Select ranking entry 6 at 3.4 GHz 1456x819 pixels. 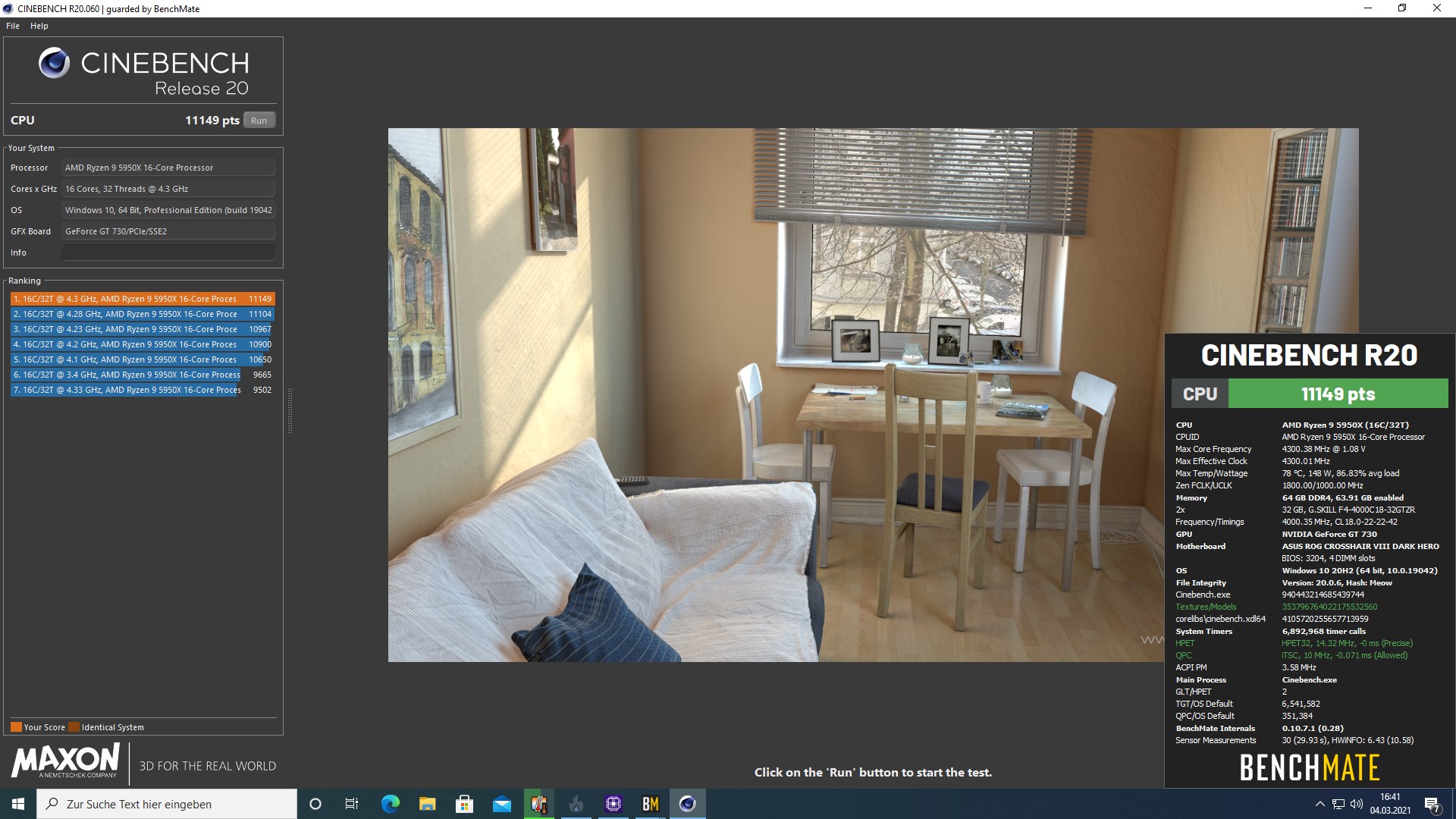click(x=143, y=375)
